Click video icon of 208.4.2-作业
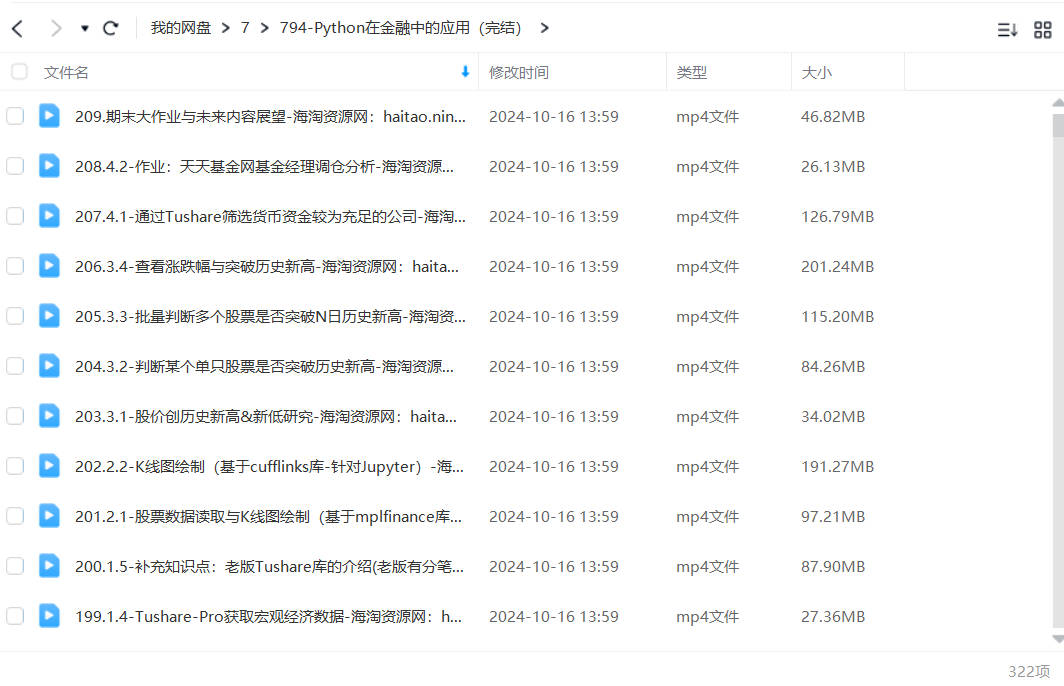Viewport: 1064px width, 686px height. [x=49, y=166]
